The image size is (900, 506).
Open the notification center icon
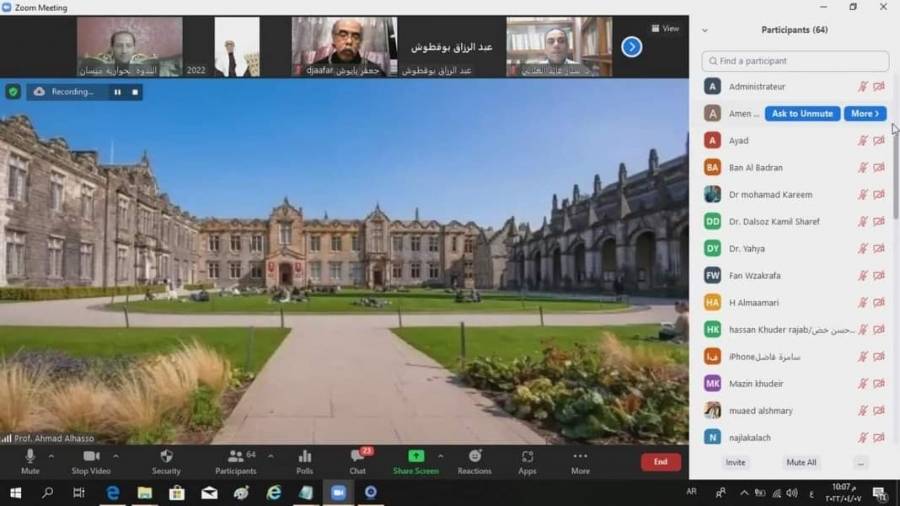click(879, 493)
